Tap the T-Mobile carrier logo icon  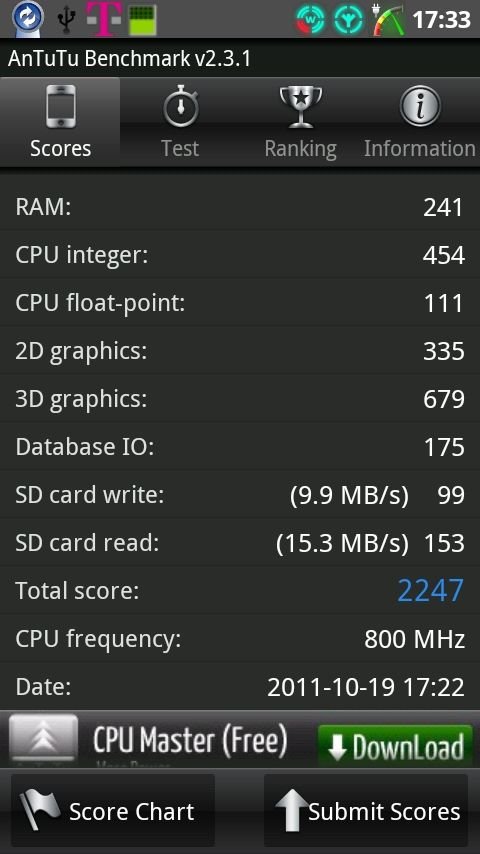(104, 19)
